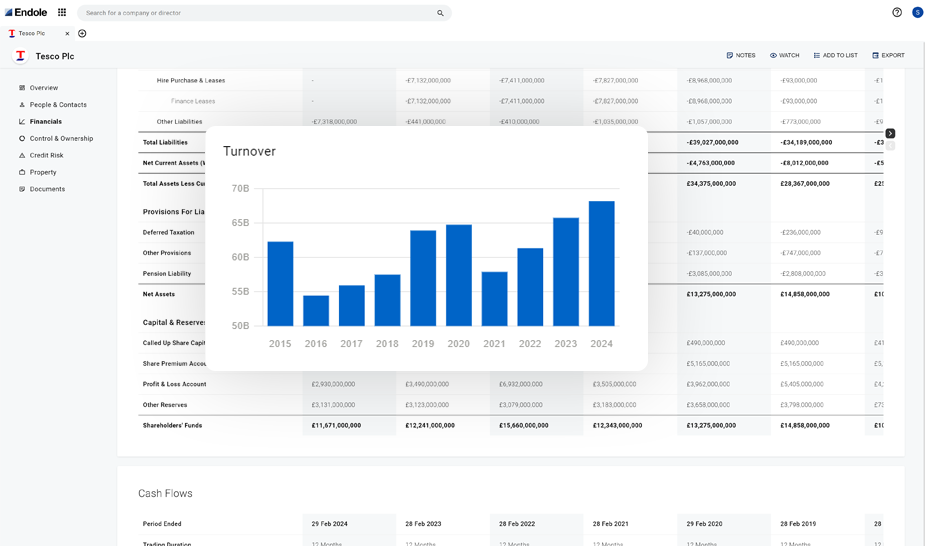The width and height of the screenshot is (925, 546).
Task: Click the Period Ended row label
Action: pyautogui.click(x=162, y=524)
